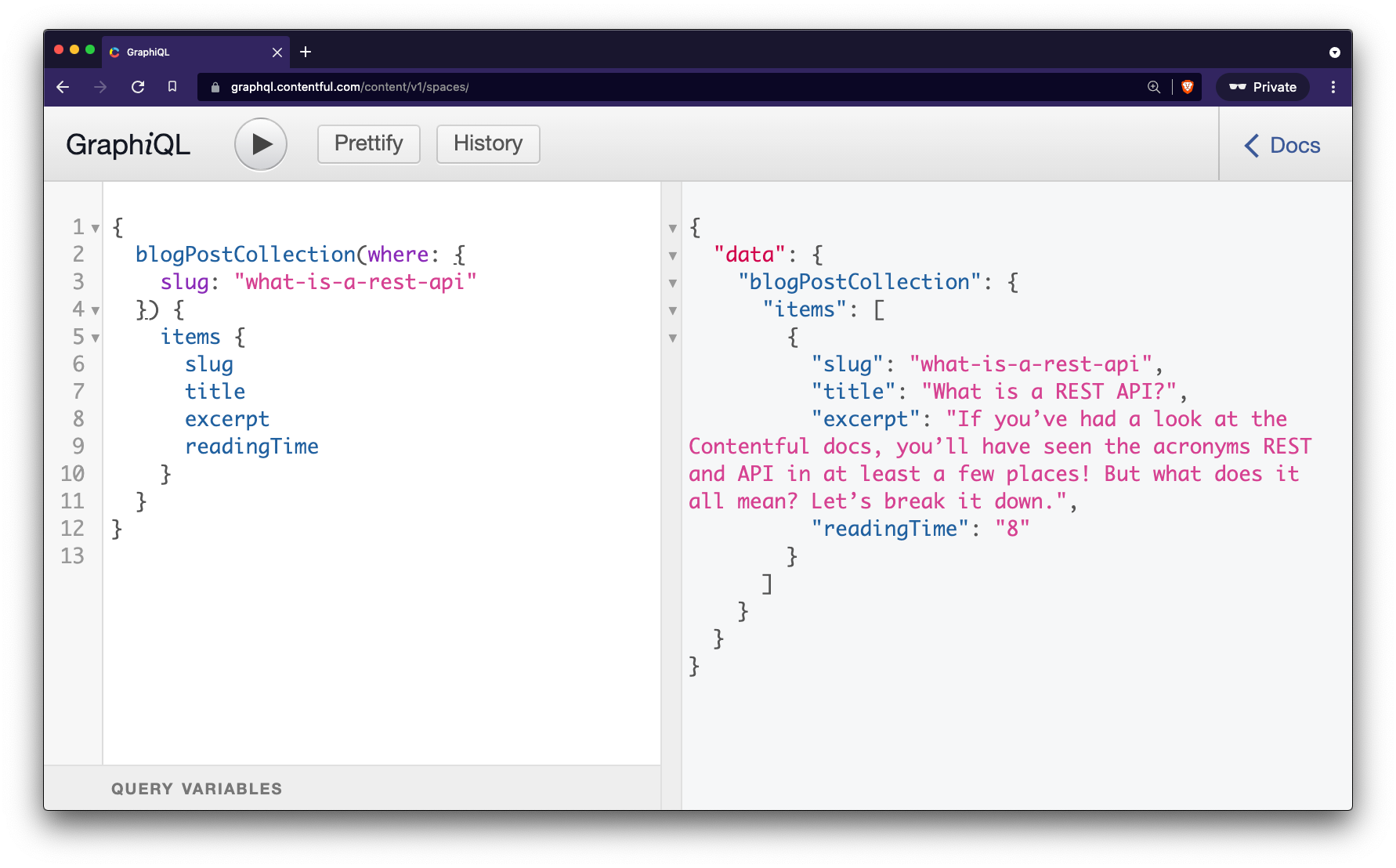Screen dimensions: 1396x868
Task: Click the readingTime value "8" in results
Action: (1012, 529)
